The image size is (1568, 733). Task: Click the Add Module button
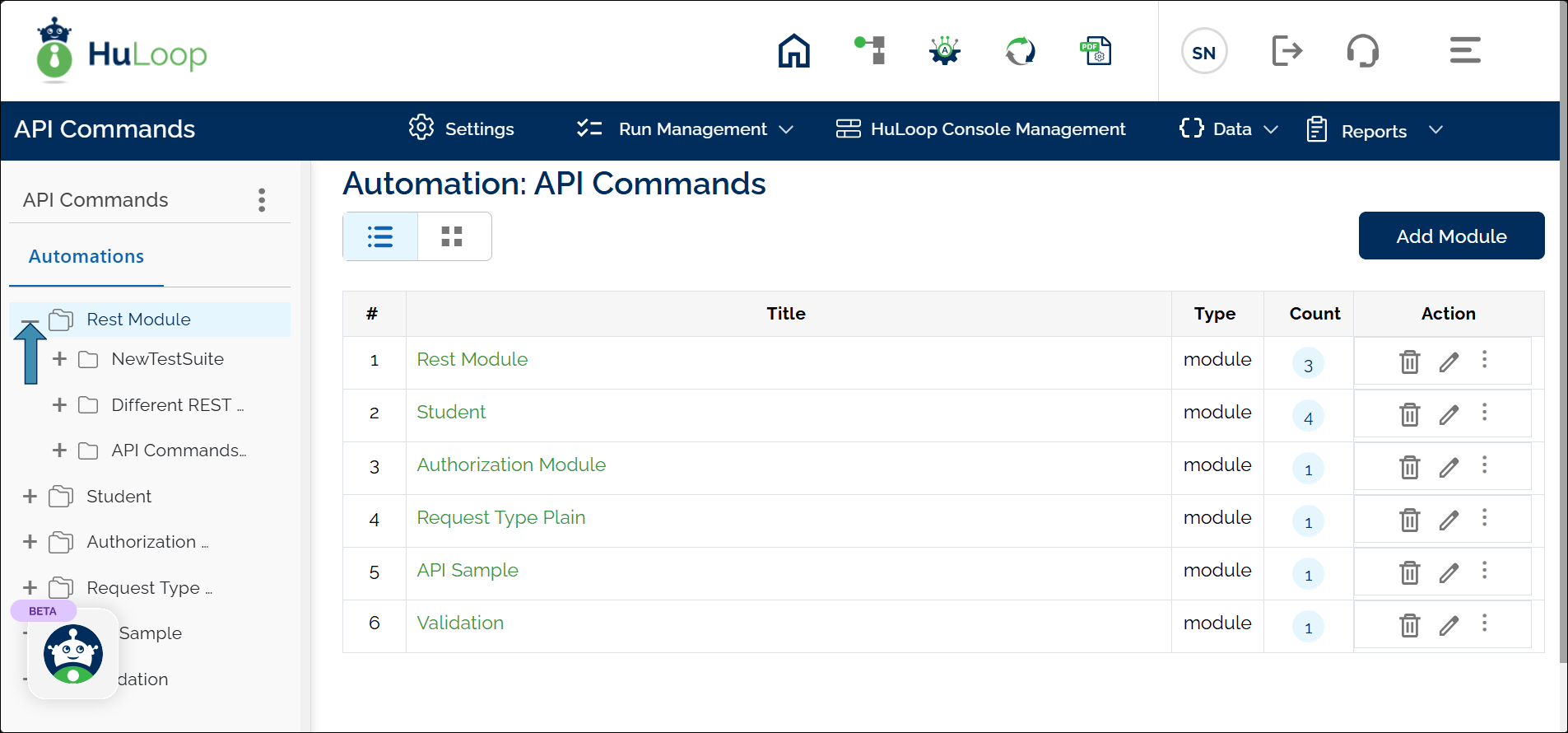click(1450, 236)
